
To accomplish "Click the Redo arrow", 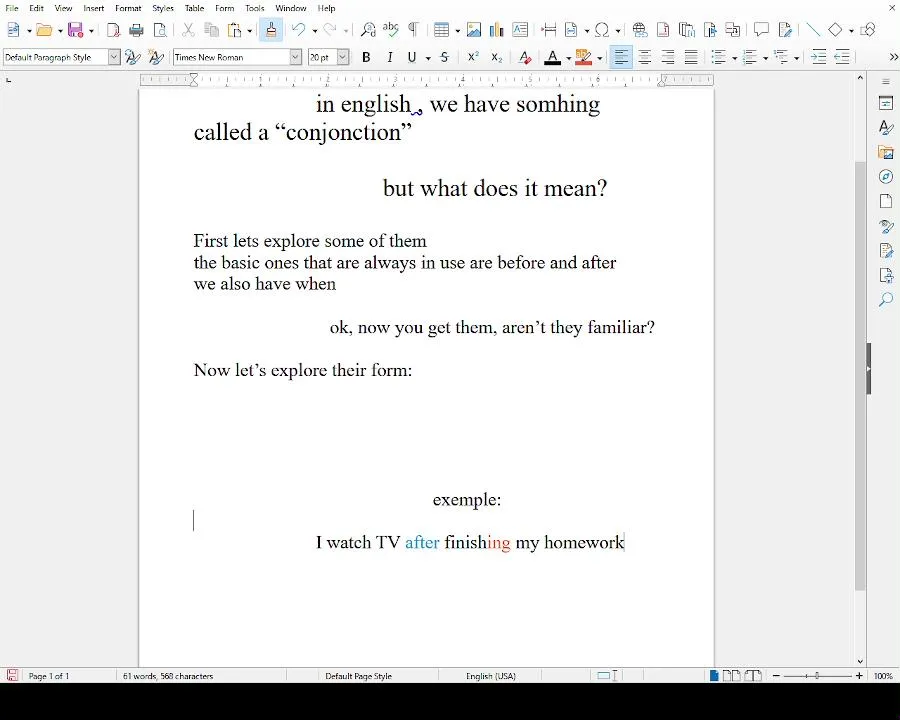I will [330, 30].
